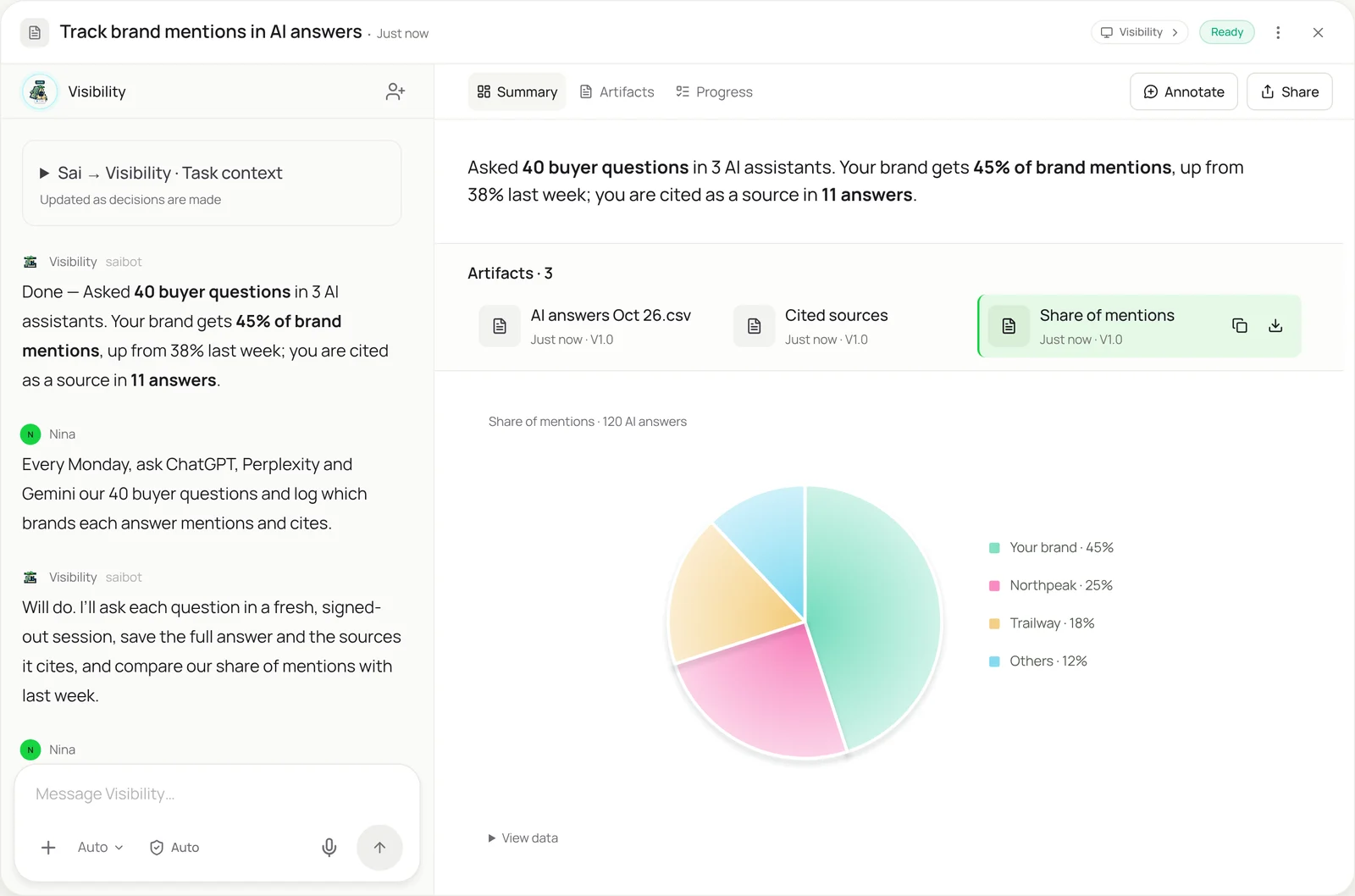Switch to the Progress tab

[714, 91]
